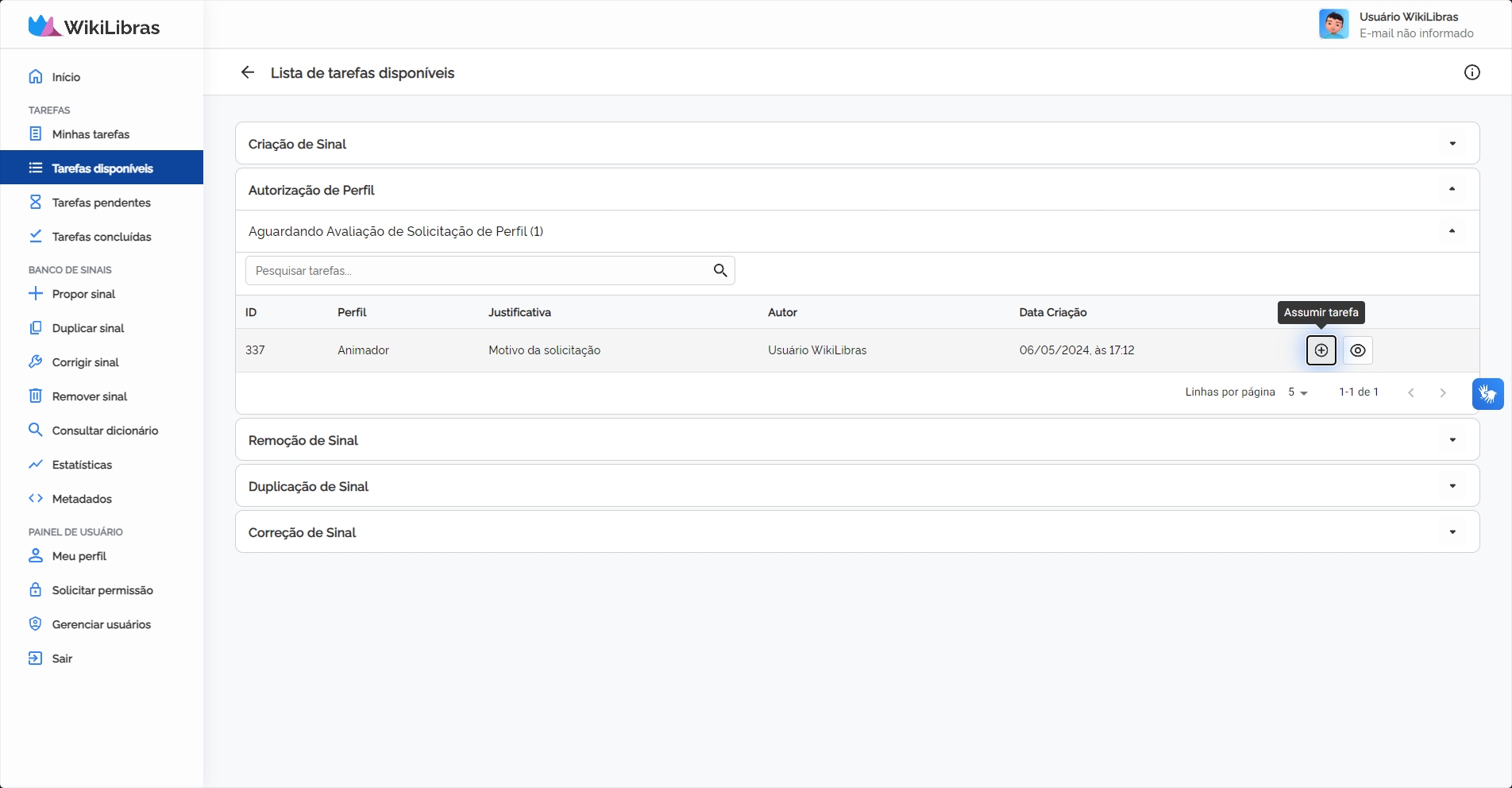Go to Gerenciar usuários
Viewport: 1512px width, 788px height.
pyautogui.click(x=101, y=624)
